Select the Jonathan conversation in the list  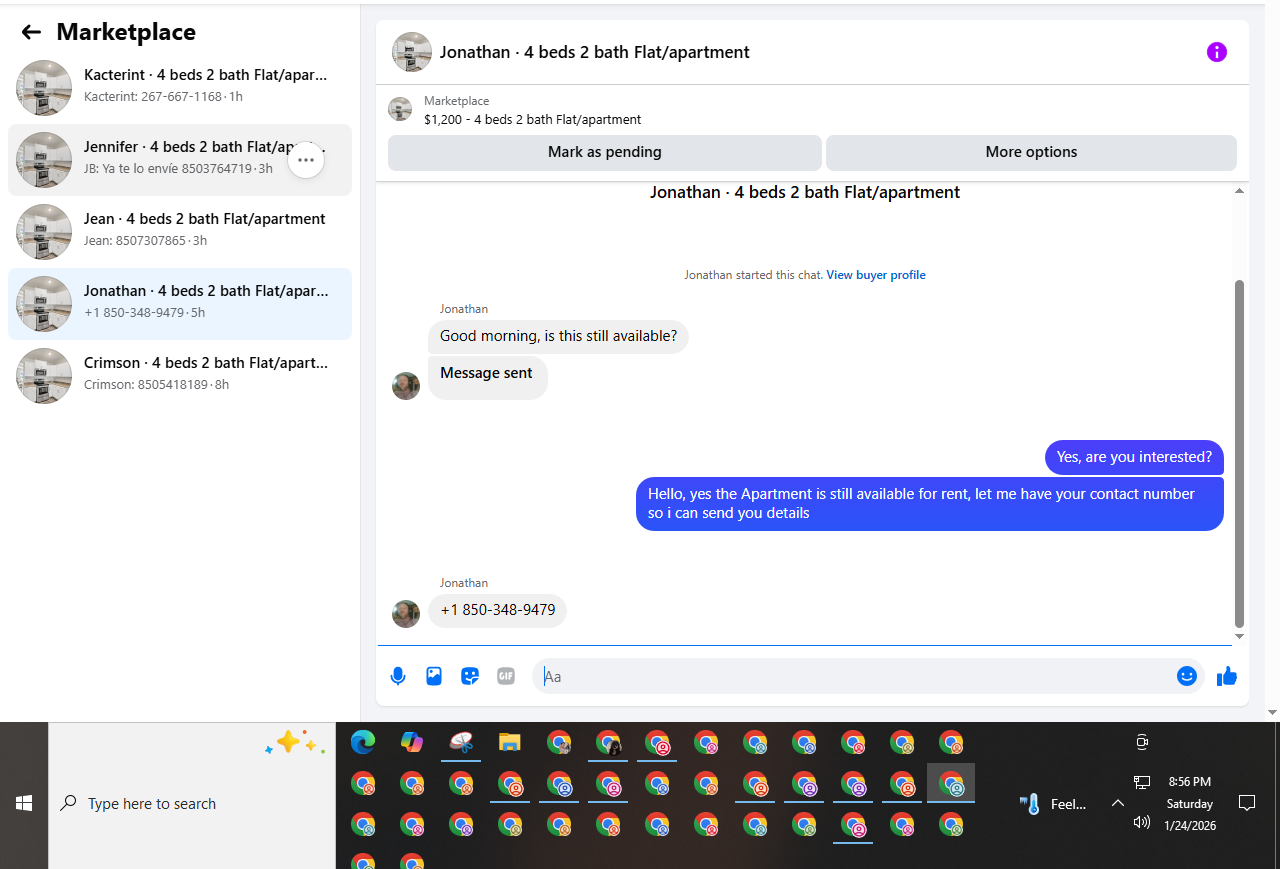pos(180,304)
